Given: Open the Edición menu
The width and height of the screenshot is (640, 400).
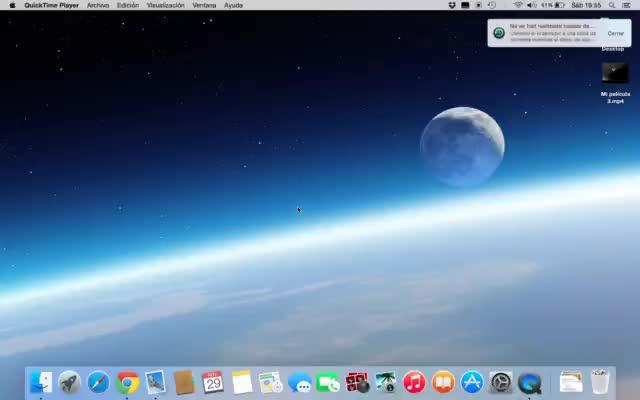Looking at the screenshot, I should coord(128,5).
